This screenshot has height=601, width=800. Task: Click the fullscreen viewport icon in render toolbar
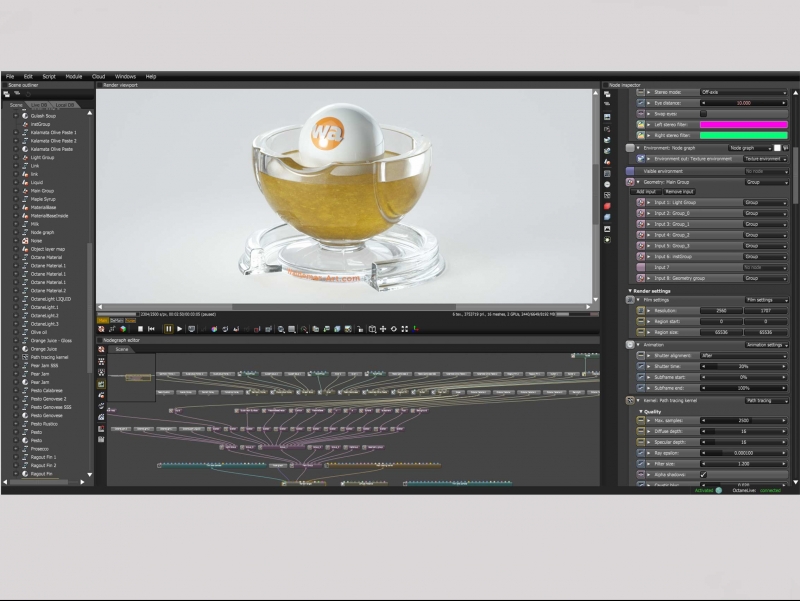[405, 328]
